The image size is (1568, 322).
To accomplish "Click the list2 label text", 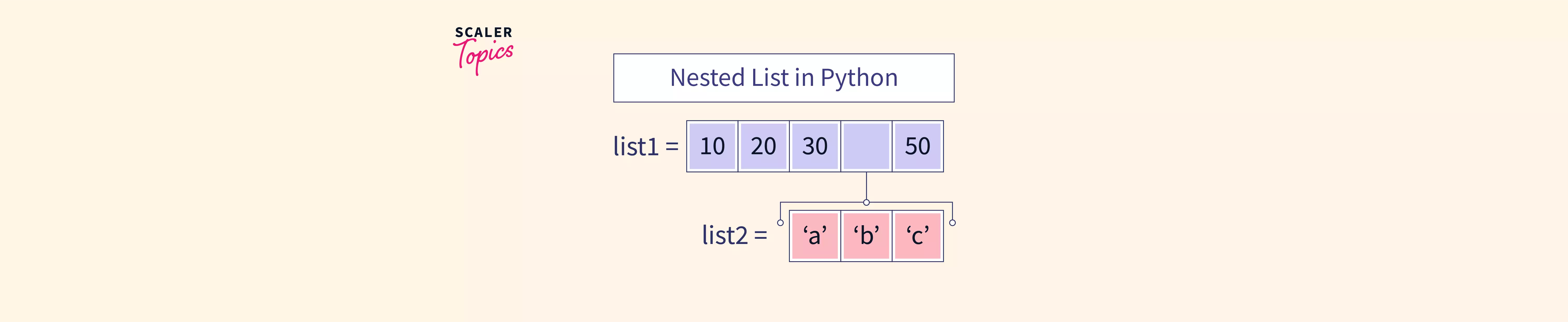I will [724, 236].
